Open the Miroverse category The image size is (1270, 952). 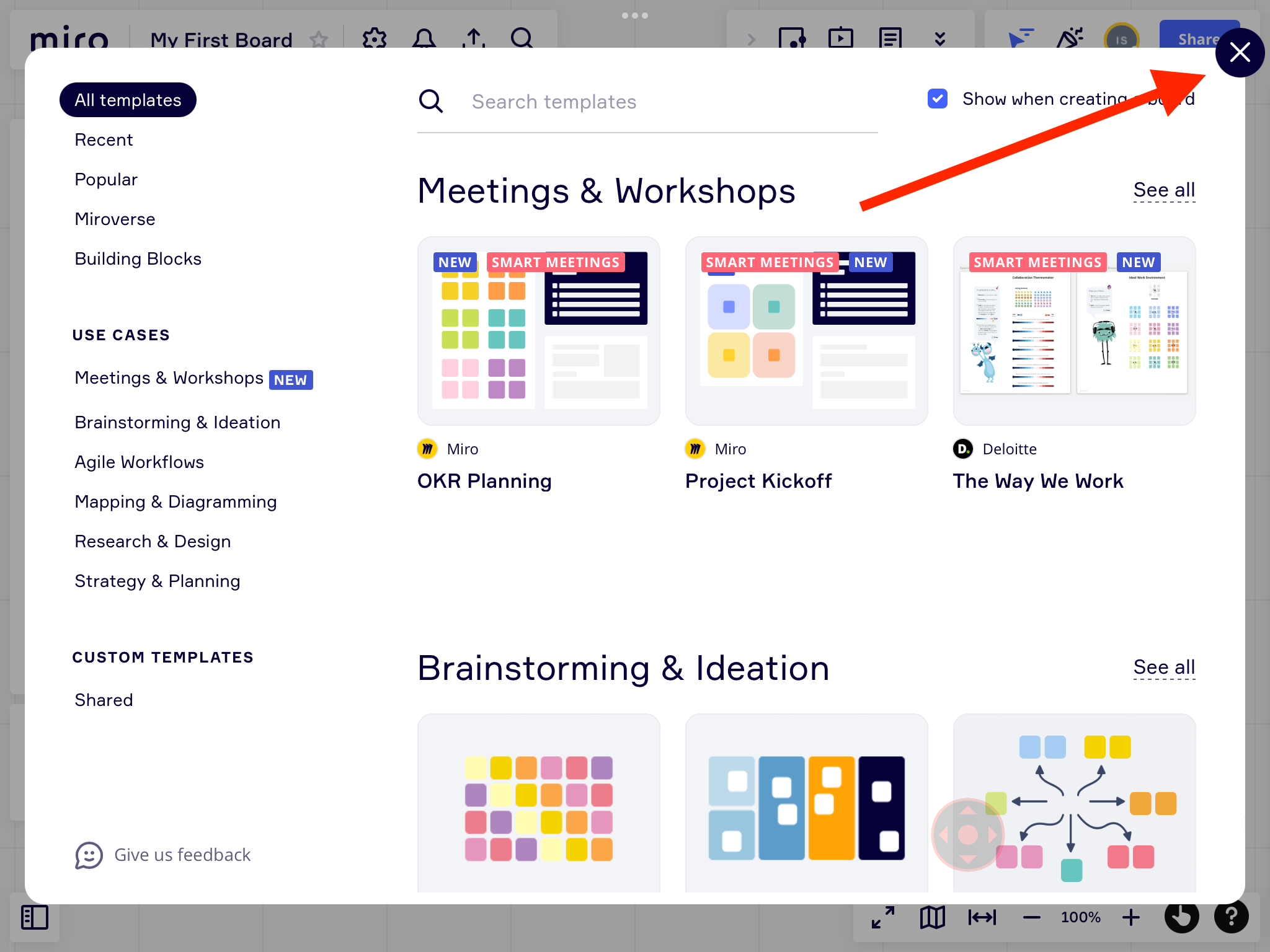[x=115, y=219]
